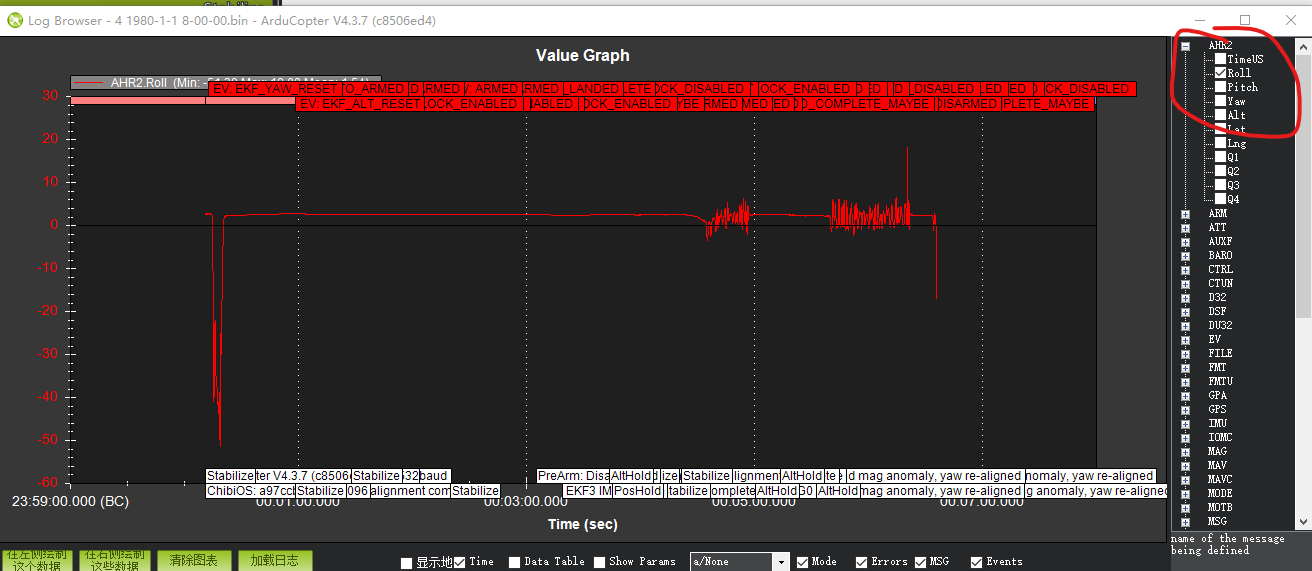Viewport: 1312px width, 571px height.
Task: Expand the FMTU tree node
Action: click(x=1185, y=381)
